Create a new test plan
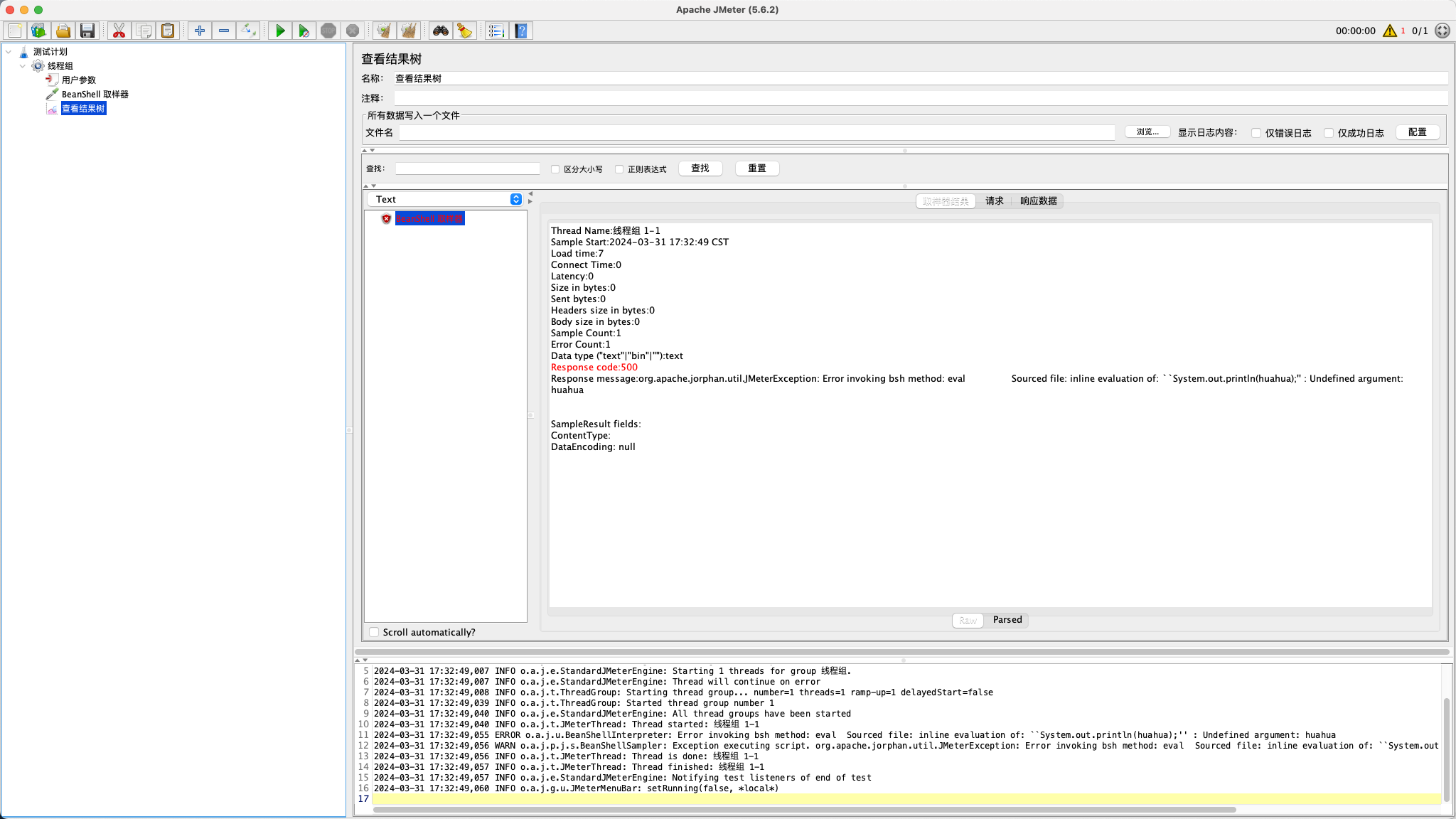This screenshot has width=1456, height=819. (15, 31)
